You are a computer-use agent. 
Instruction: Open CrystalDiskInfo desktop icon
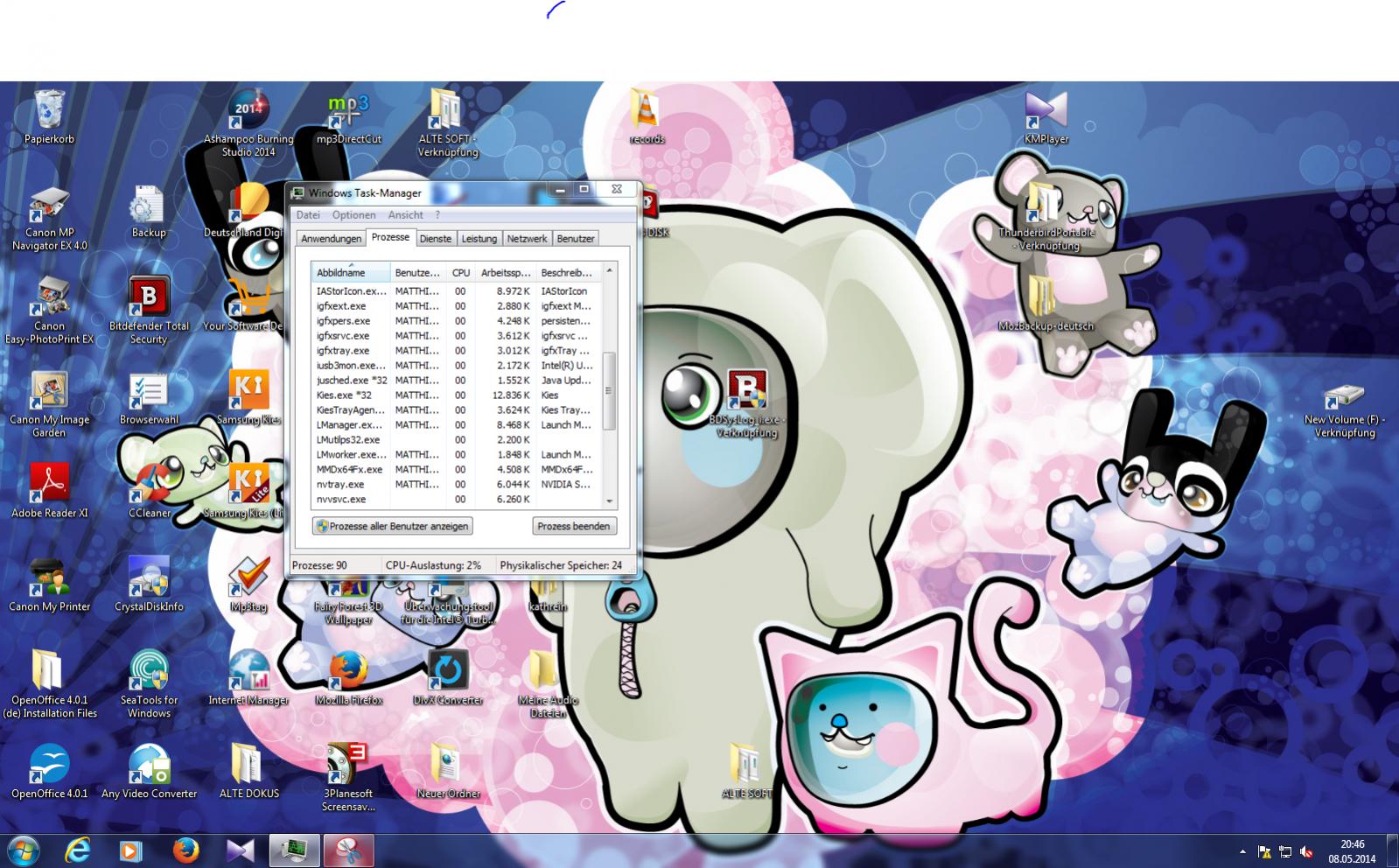[149, 585]
